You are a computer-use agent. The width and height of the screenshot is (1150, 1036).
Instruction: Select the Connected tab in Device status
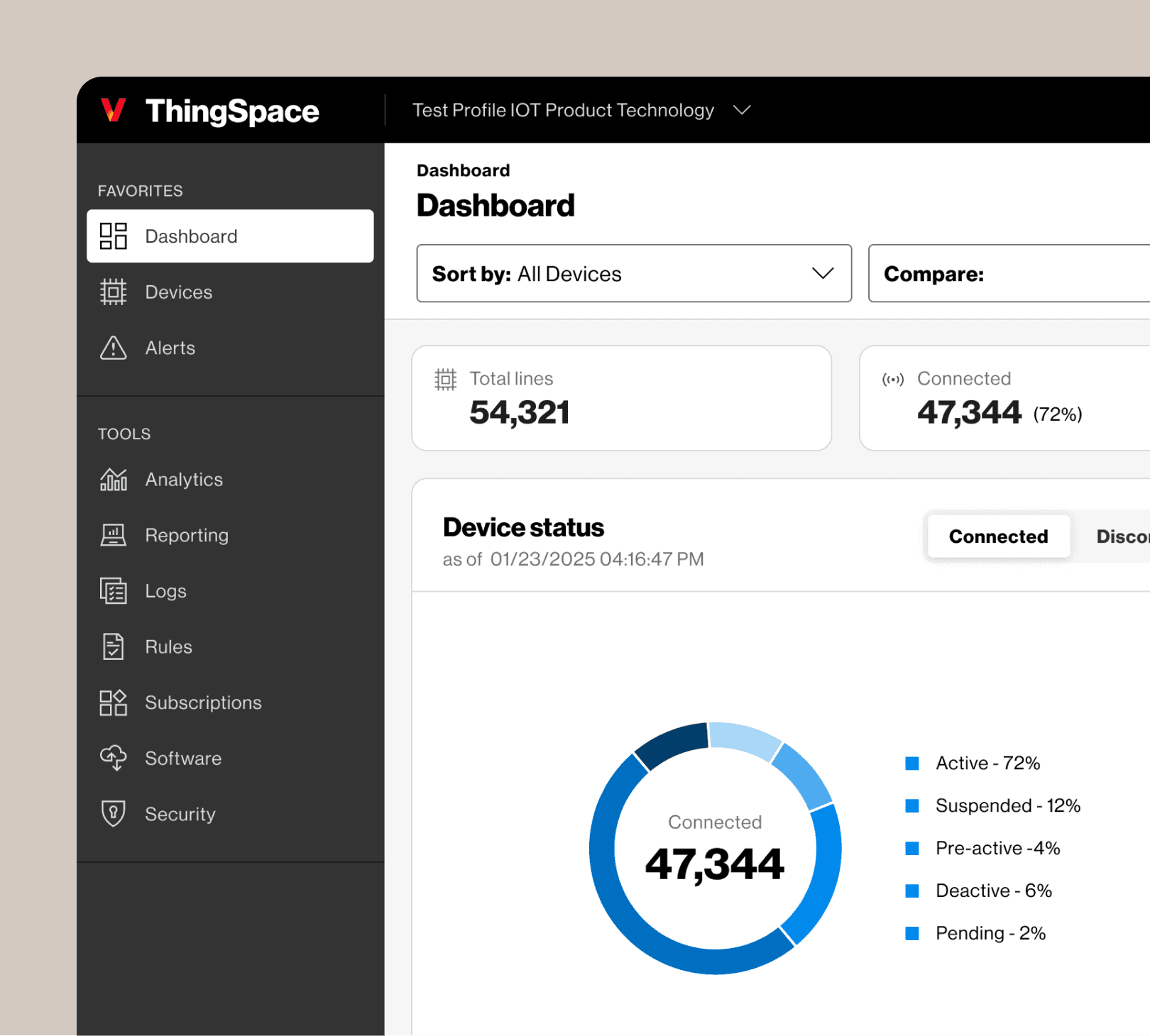pos(999,536)
